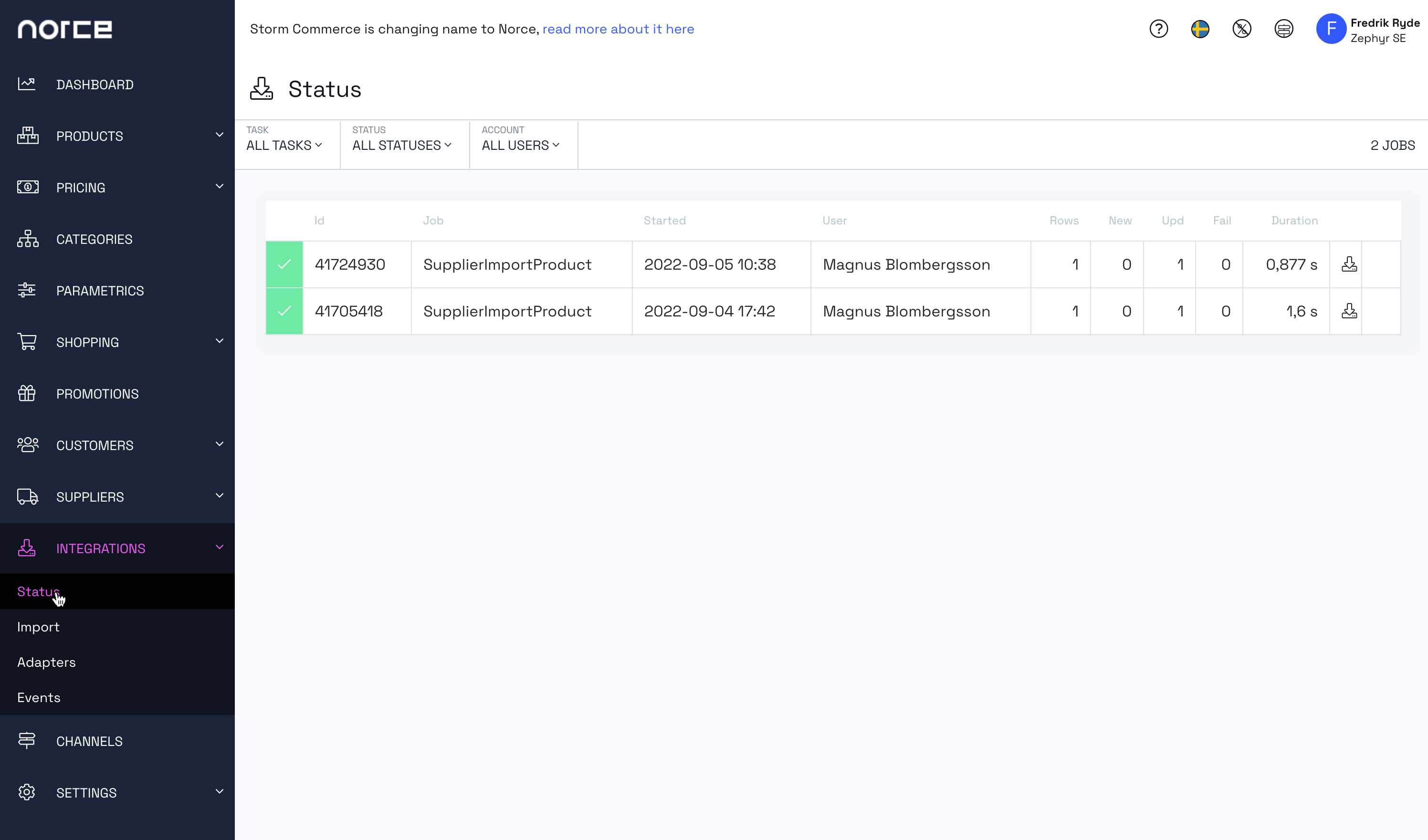Expand the Customers menu chevron

click(219, 444)
